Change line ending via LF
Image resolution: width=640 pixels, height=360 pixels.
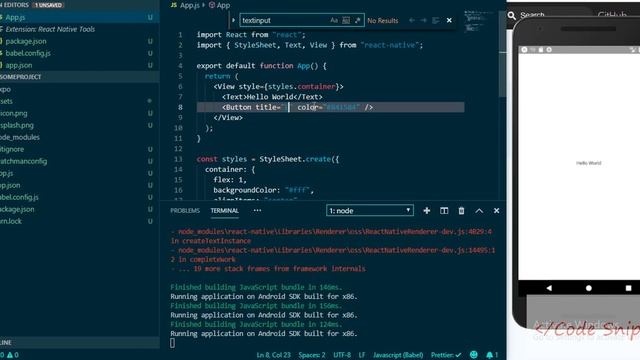362,355
